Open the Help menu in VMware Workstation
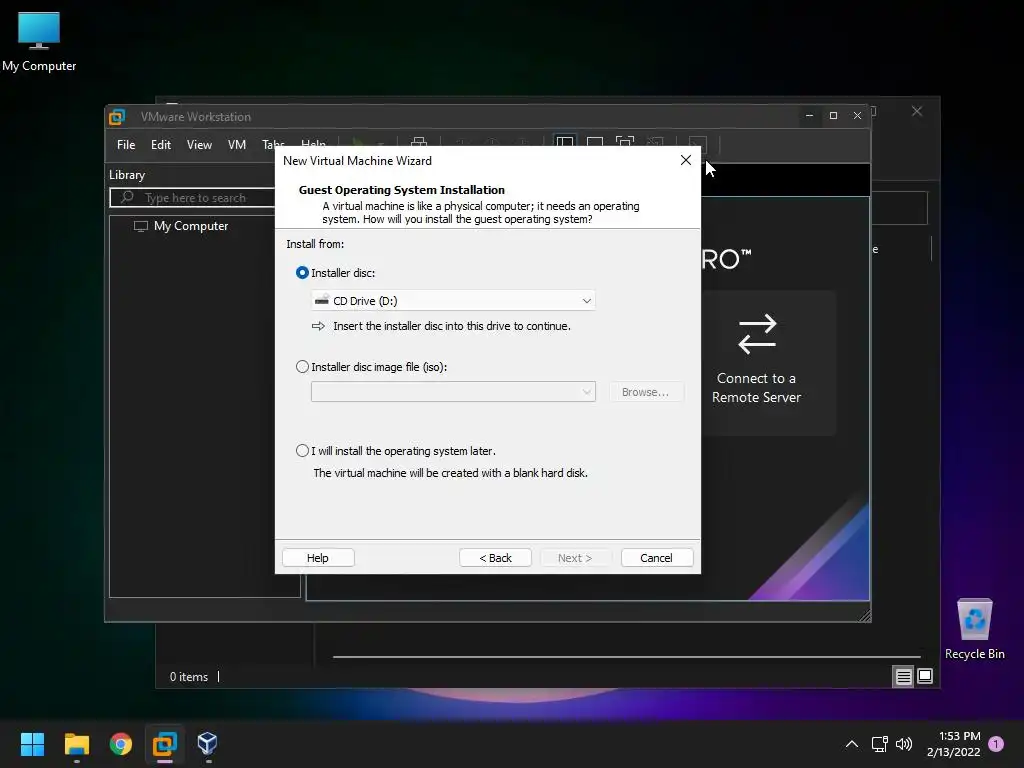 tap(313, 144)
